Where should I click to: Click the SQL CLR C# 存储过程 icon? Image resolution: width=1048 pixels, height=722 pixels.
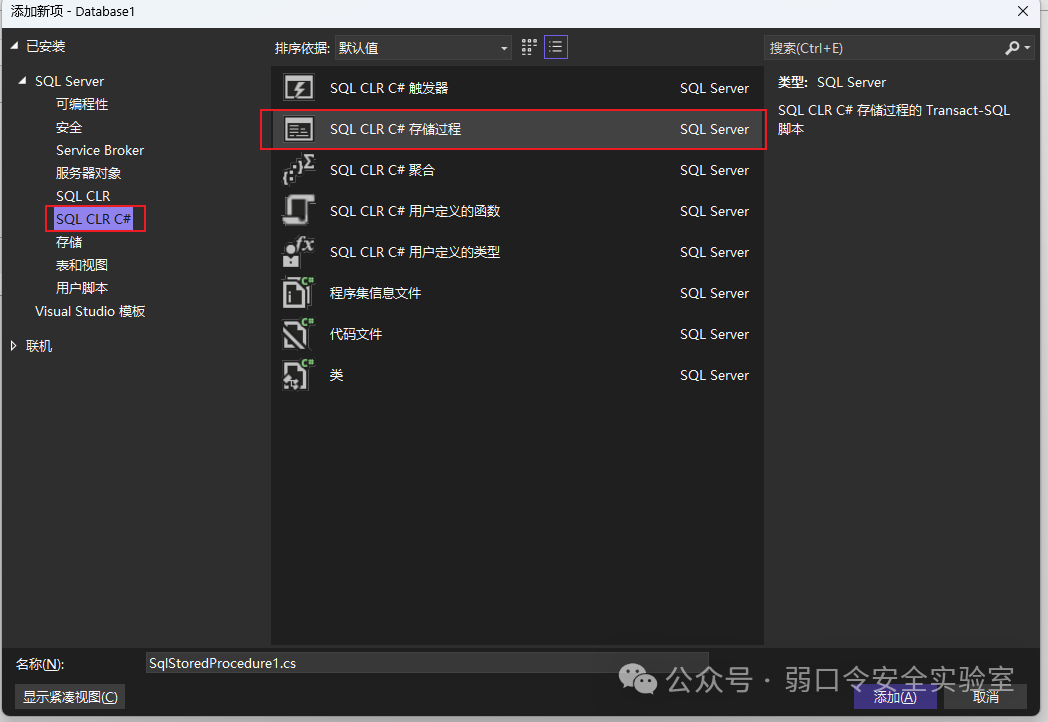(x=298, y=129)
